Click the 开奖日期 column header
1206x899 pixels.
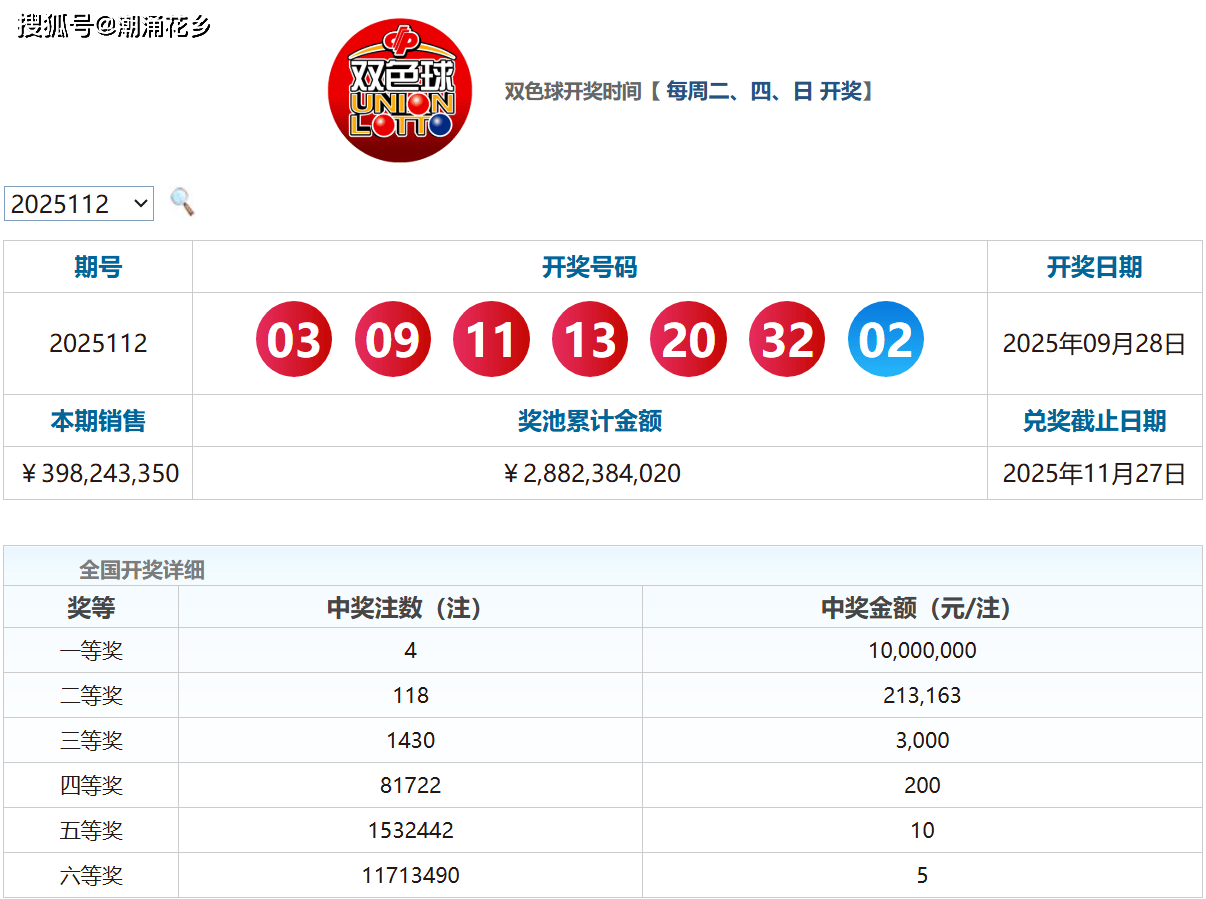pos(1094,267)
